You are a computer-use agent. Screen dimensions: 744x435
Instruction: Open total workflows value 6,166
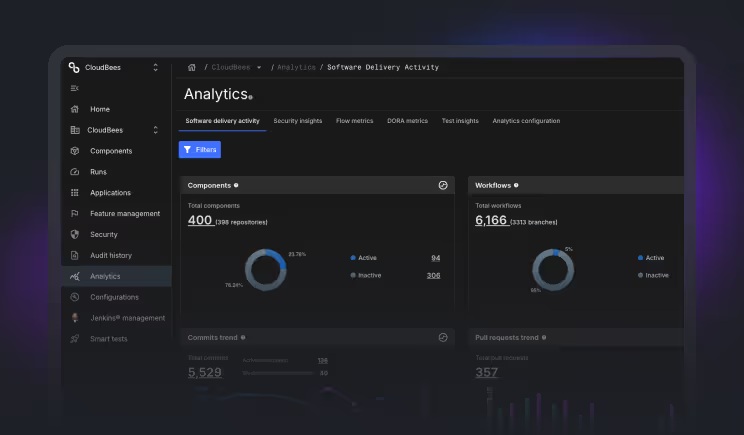(x=491, y=220)
